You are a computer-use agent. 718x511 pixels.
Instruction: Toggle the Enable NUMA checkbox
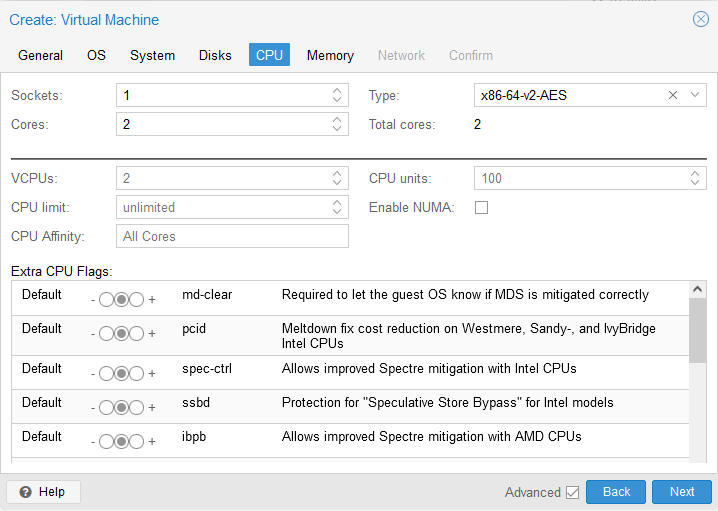481,207
